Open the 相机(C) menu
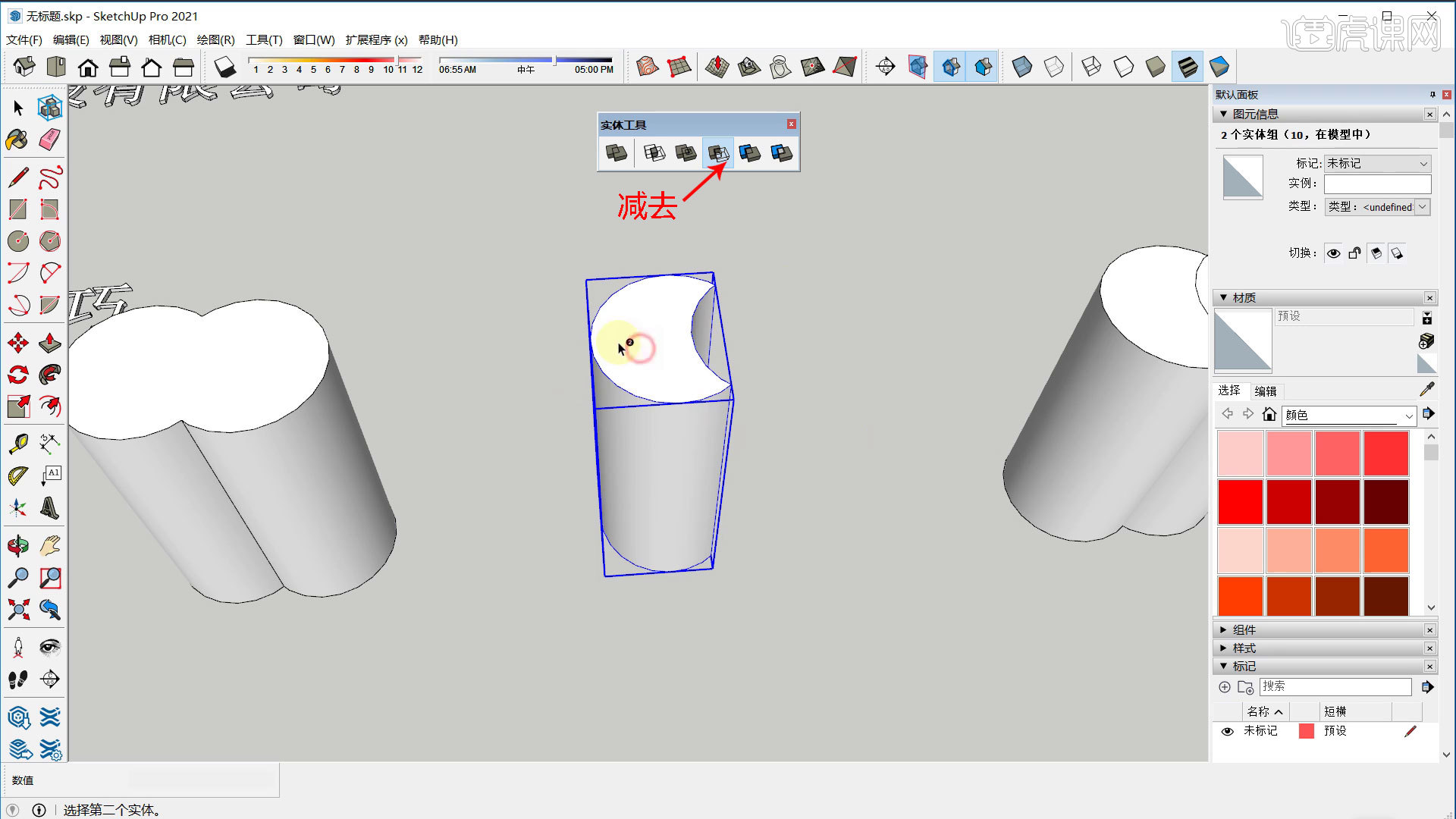The width and height of the screenshot is (1456, 819). [167, 40]
